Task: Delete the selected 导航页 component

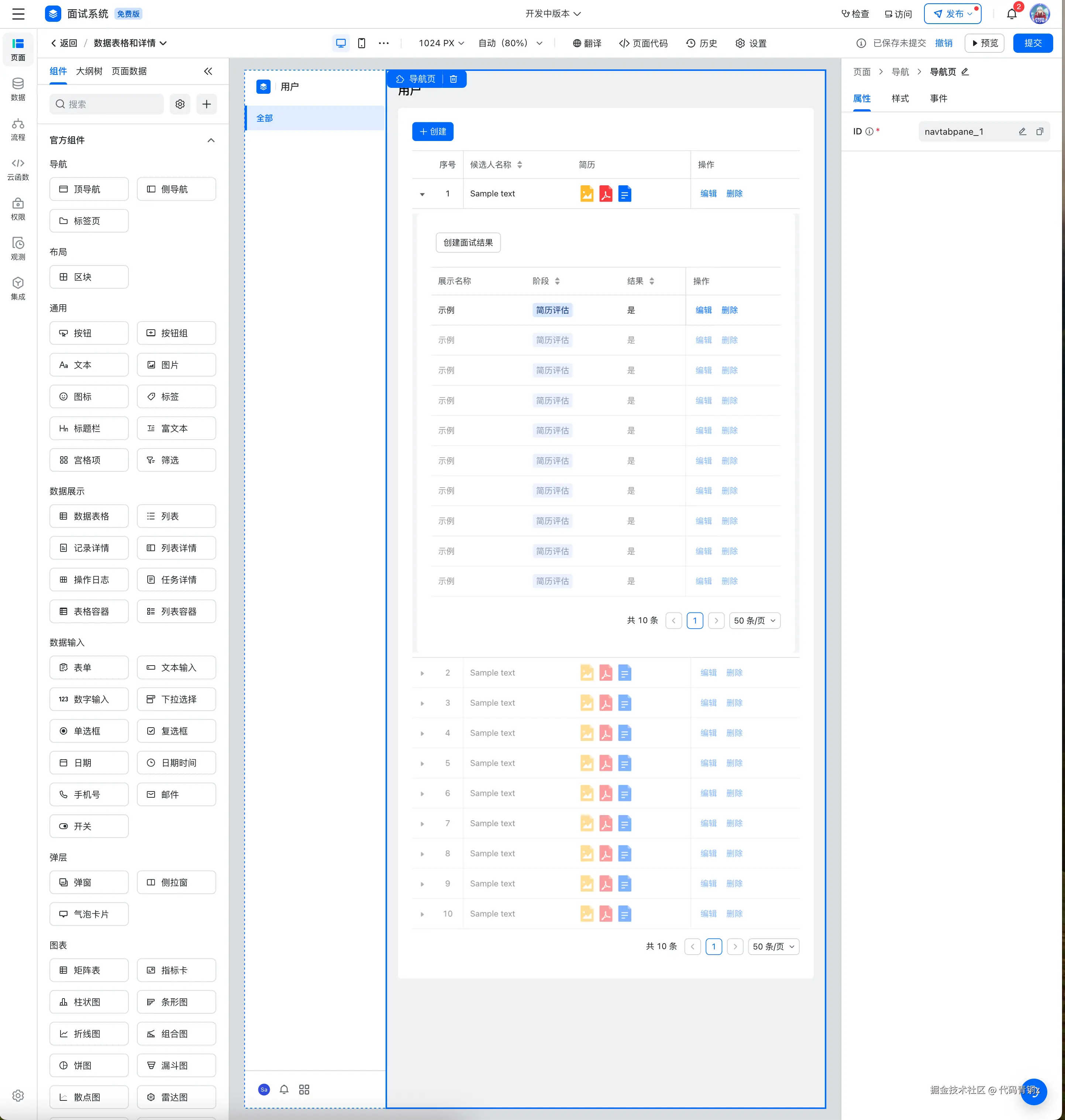Action: [x=453, y=79]
